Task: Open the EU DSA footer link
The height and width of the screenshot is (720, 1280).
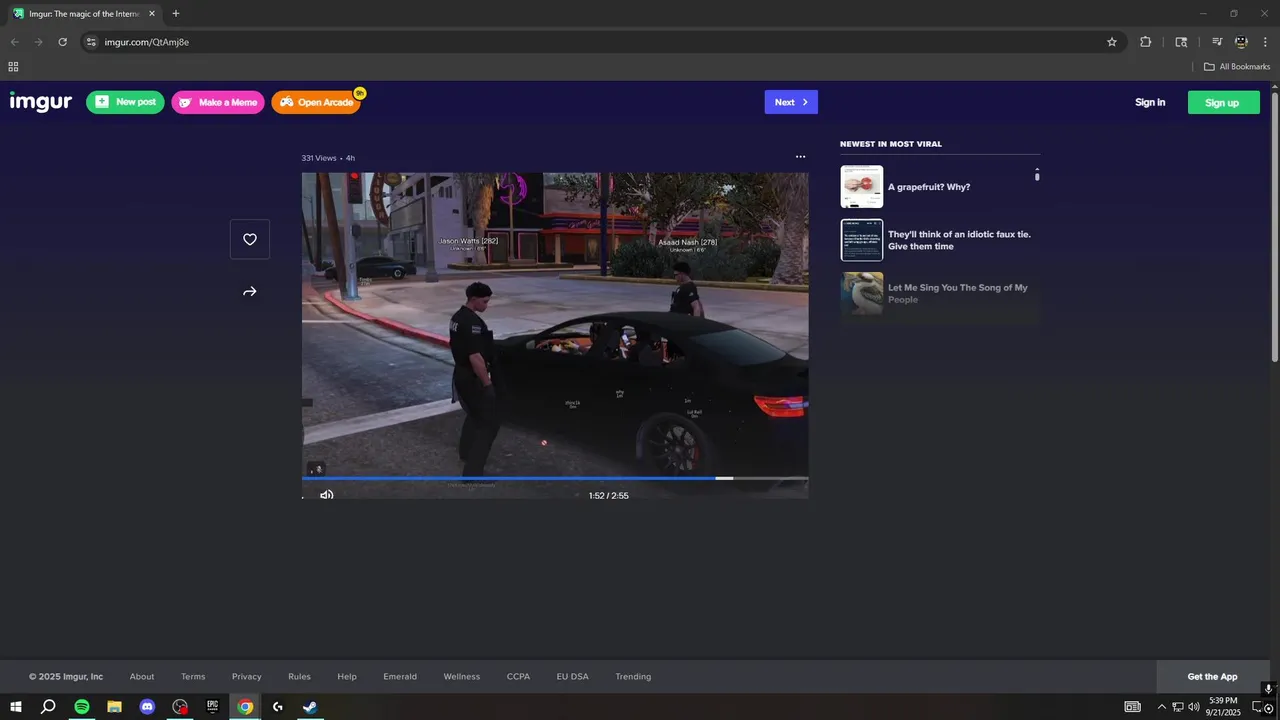Action: tap(573, 677)
